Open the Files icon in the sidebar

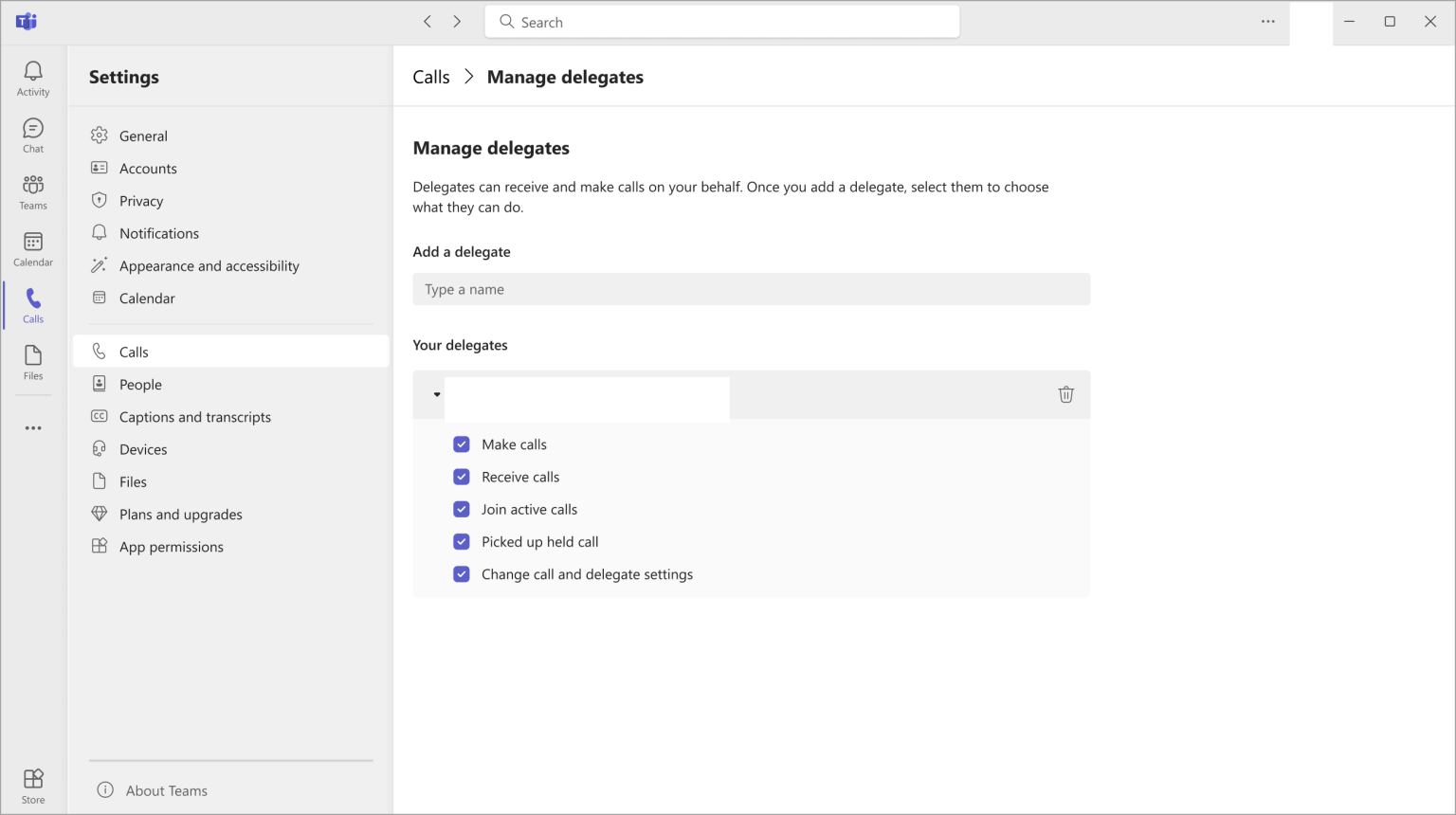pos(32,361)
